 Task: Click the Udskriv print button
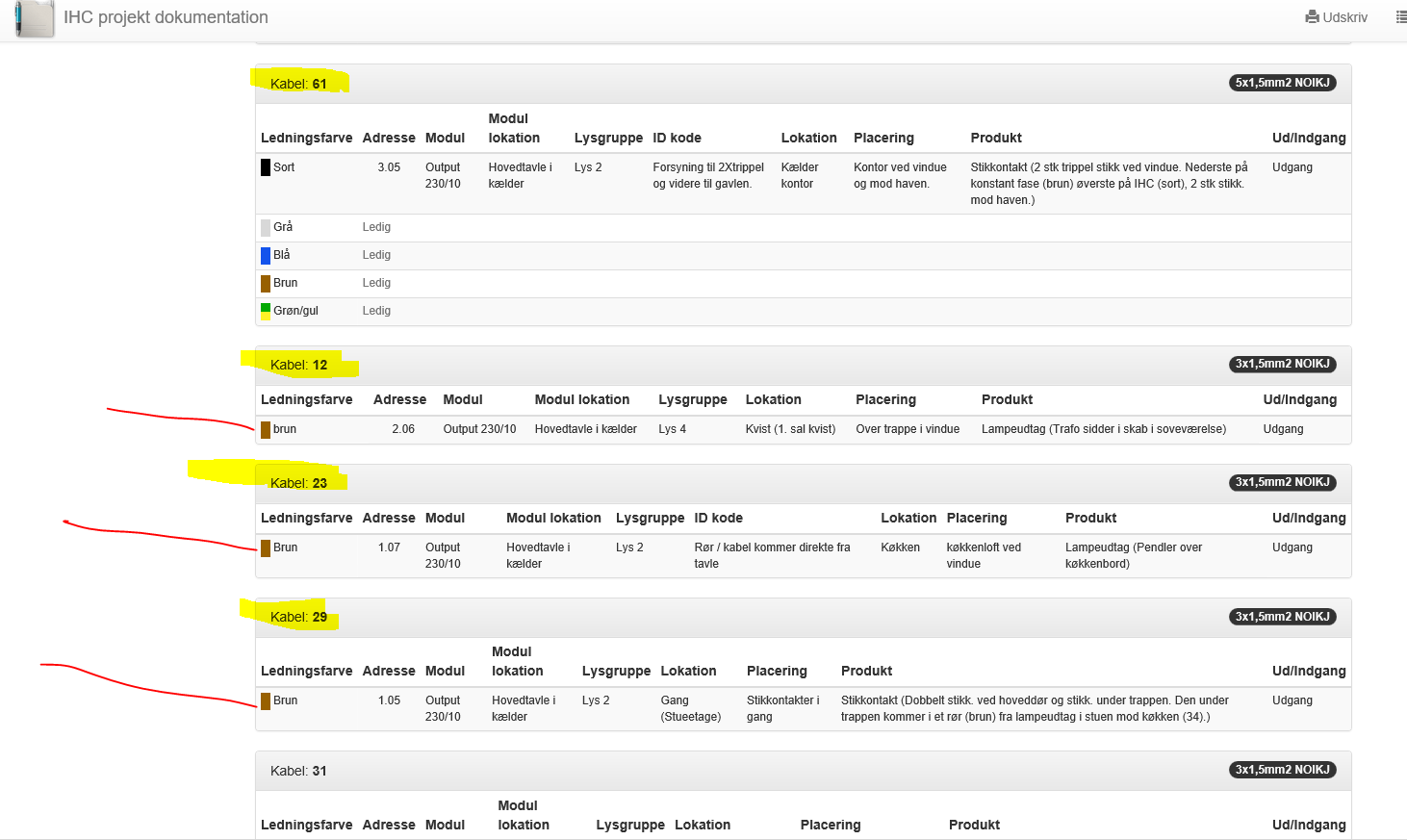pos(1336,17)
